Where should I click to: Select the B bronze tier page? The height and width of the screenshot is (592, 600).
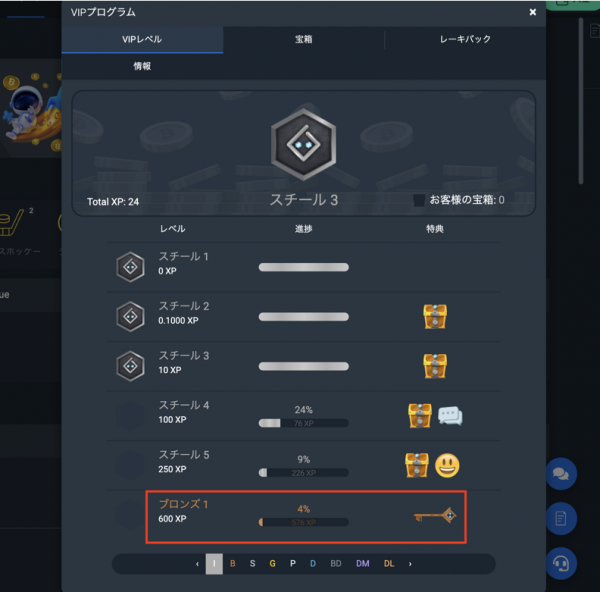click(233, 564)
